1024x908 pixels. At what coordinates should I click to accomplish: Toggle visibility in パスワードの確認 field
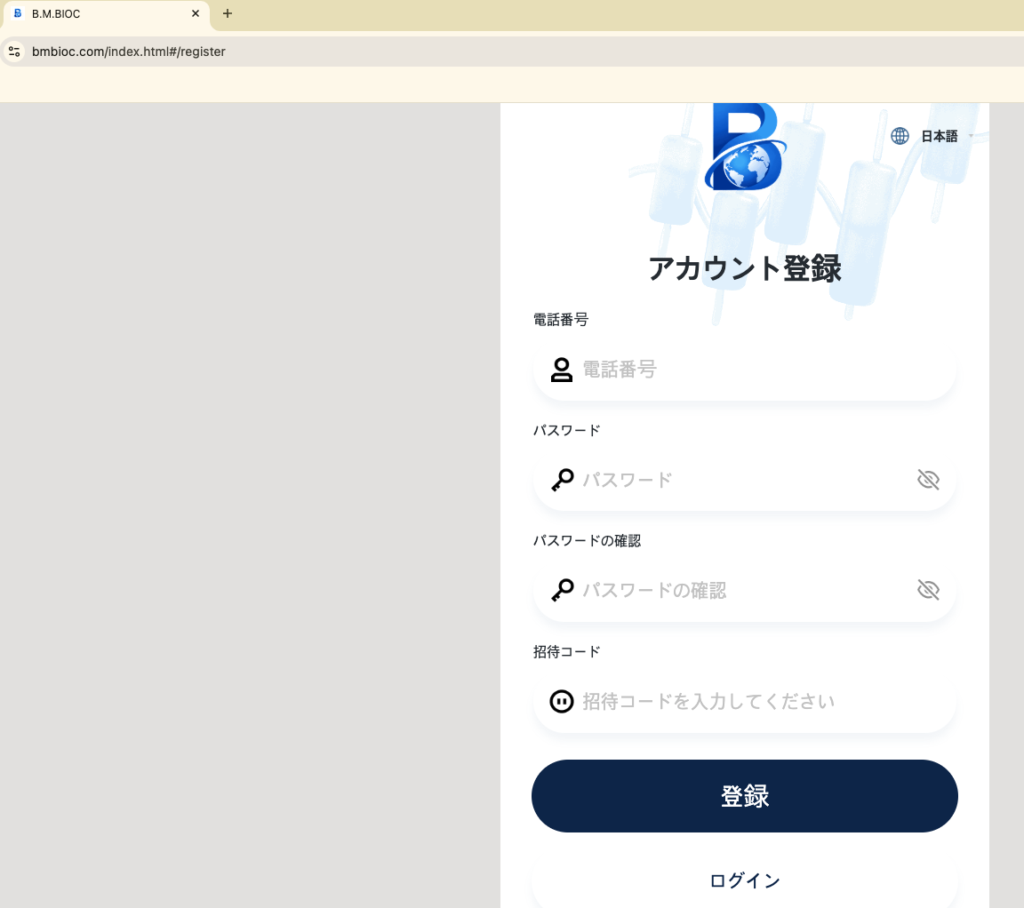[x=928, y=590]
